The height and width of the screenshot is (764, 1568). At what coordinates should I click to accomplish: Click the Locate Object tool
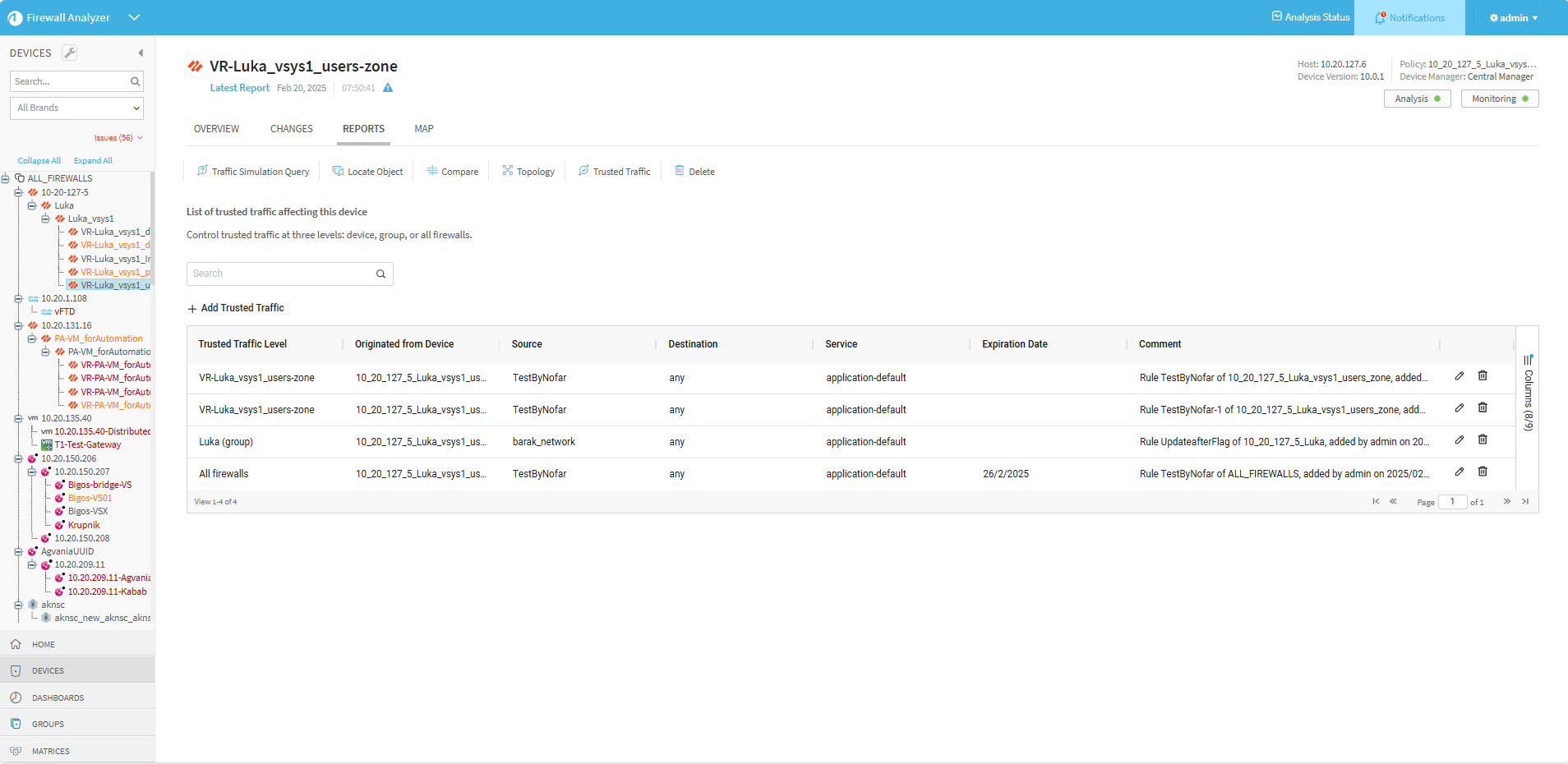tap(367, 172)
